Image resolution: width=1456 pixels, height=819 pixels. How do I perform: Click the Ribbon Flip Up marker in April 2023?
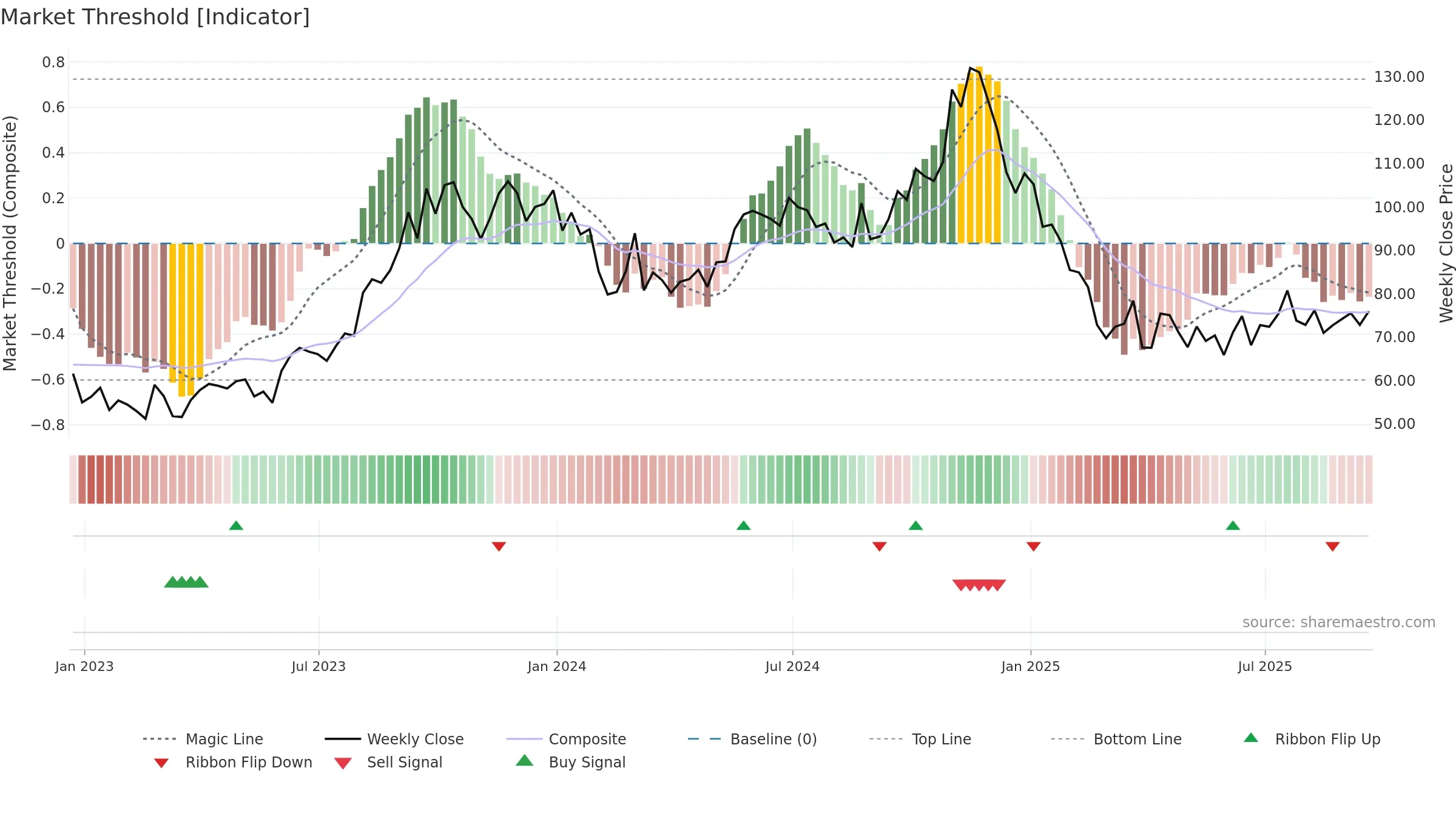[x=236, y=525]
